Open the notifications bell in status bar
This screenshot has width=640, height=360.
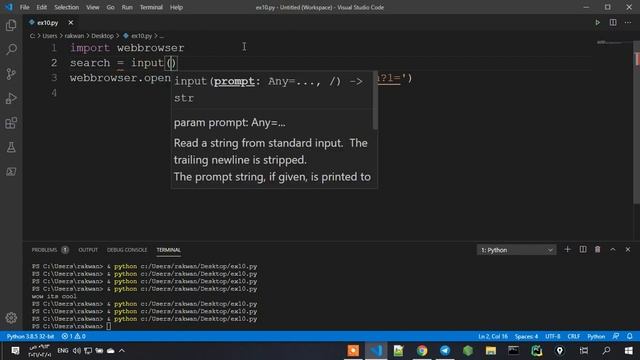[x=630, y=336]
